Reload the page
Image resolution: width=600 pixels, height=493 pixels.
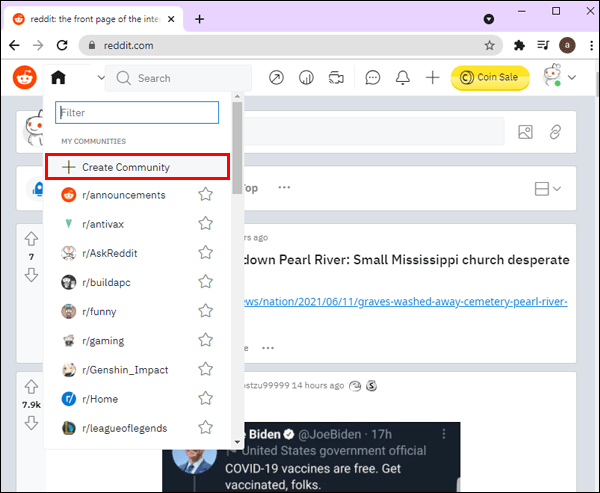(x=62, y=45)
